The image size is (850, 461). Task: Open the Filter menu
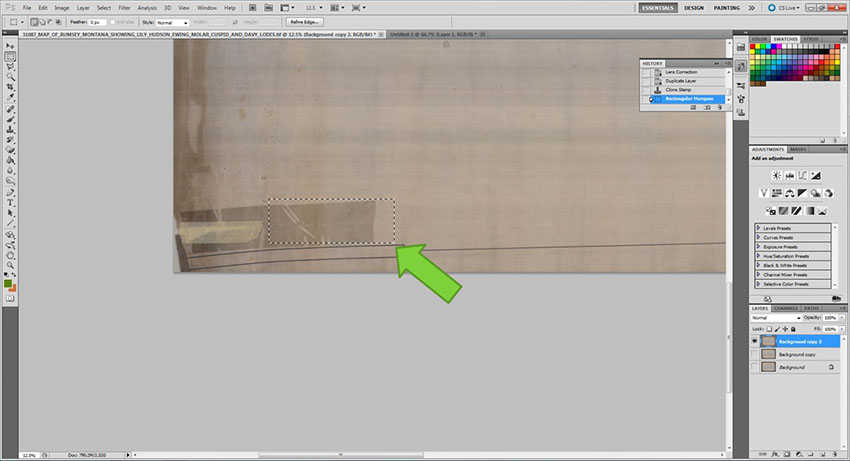pos(124,7)
